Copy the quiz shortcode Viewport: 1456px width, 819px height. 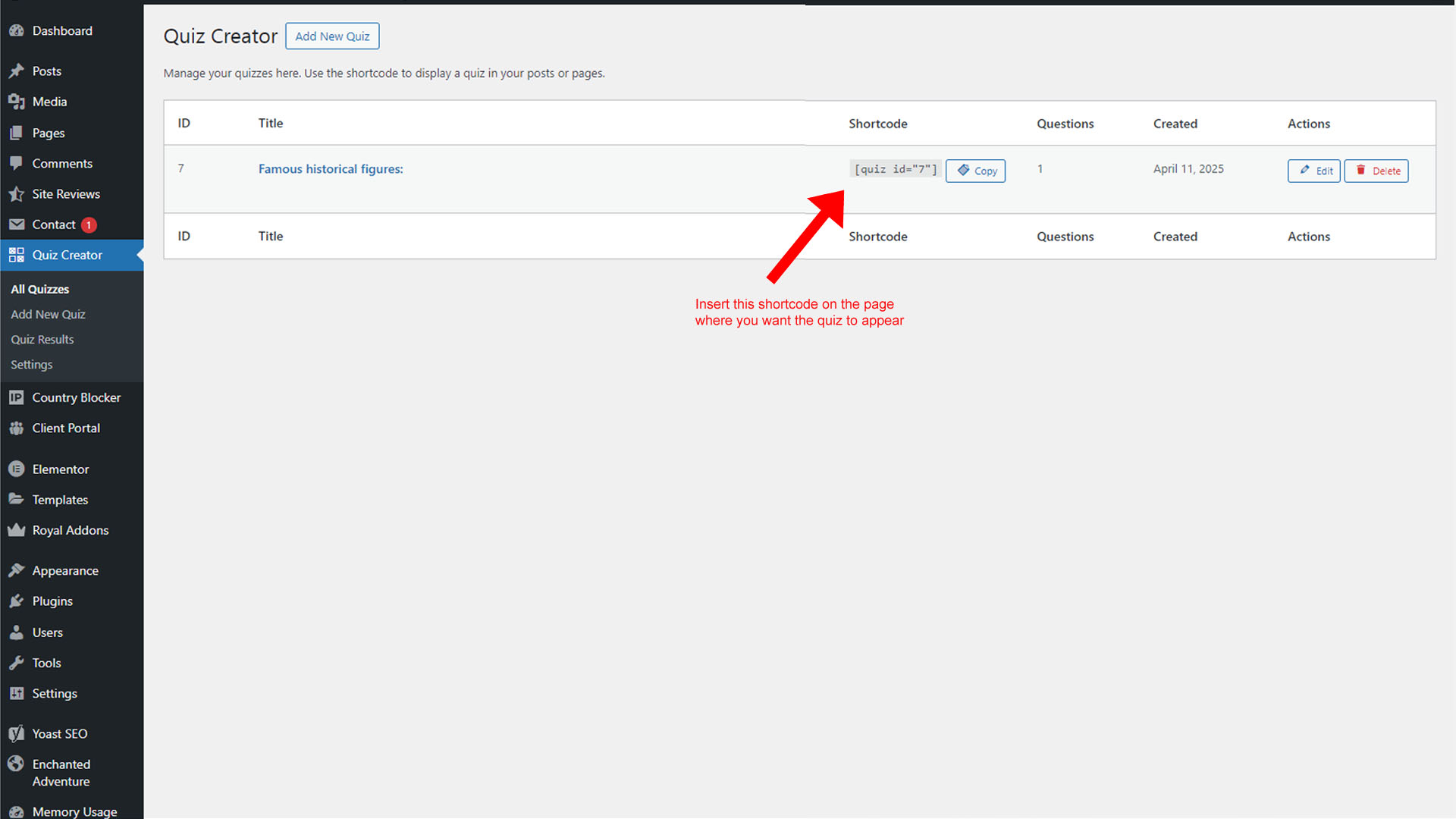976,171
